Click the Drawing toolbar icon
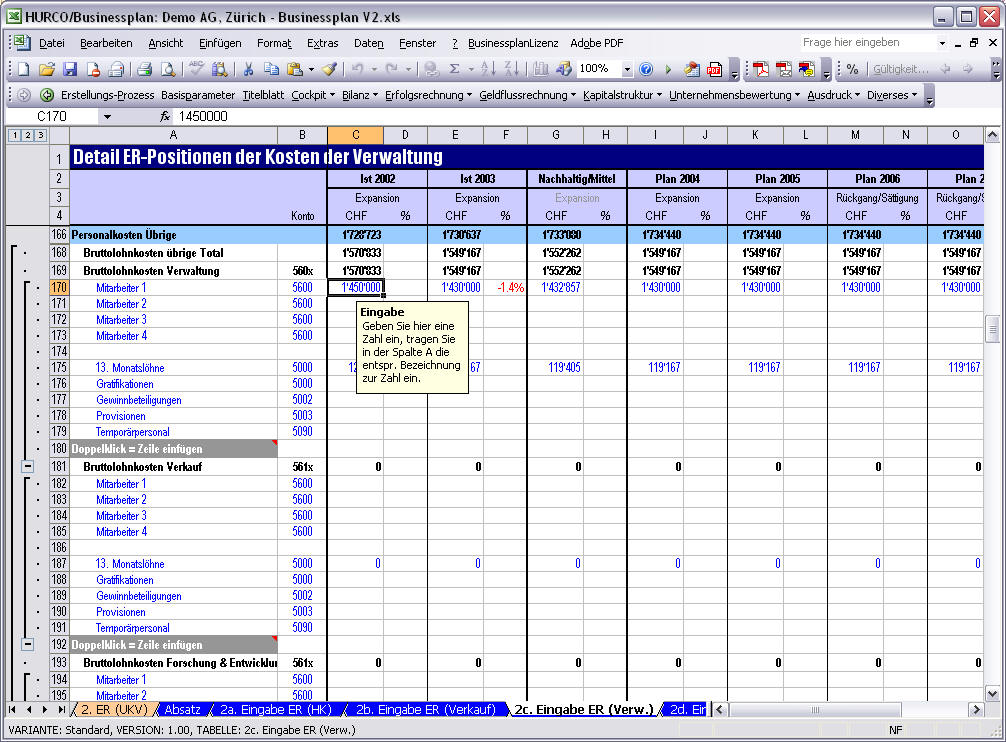The image size is (1006, 742). click(563, 69)
